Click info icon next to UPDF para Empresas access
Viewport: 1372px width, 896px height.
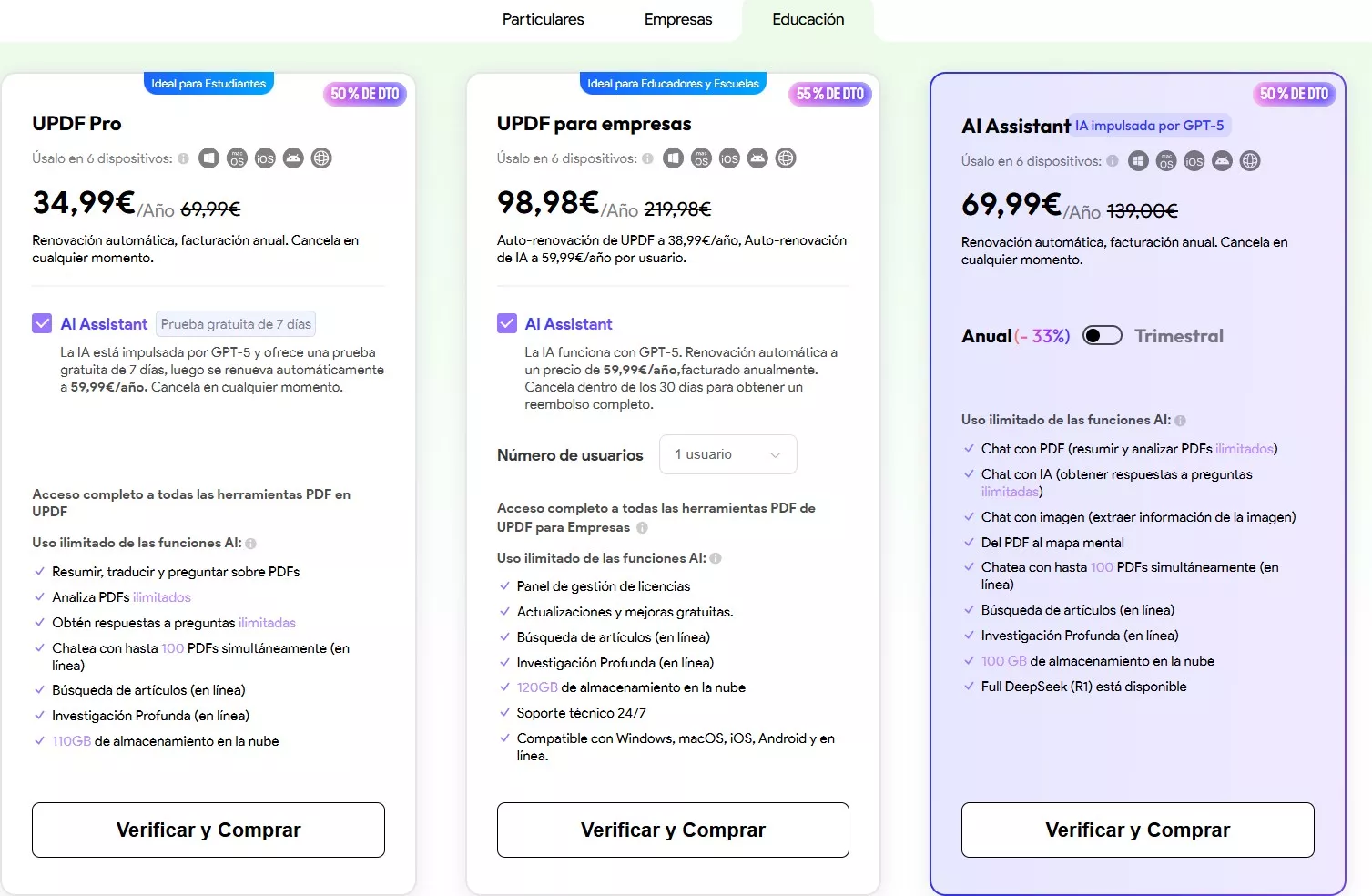click(642, 527)
